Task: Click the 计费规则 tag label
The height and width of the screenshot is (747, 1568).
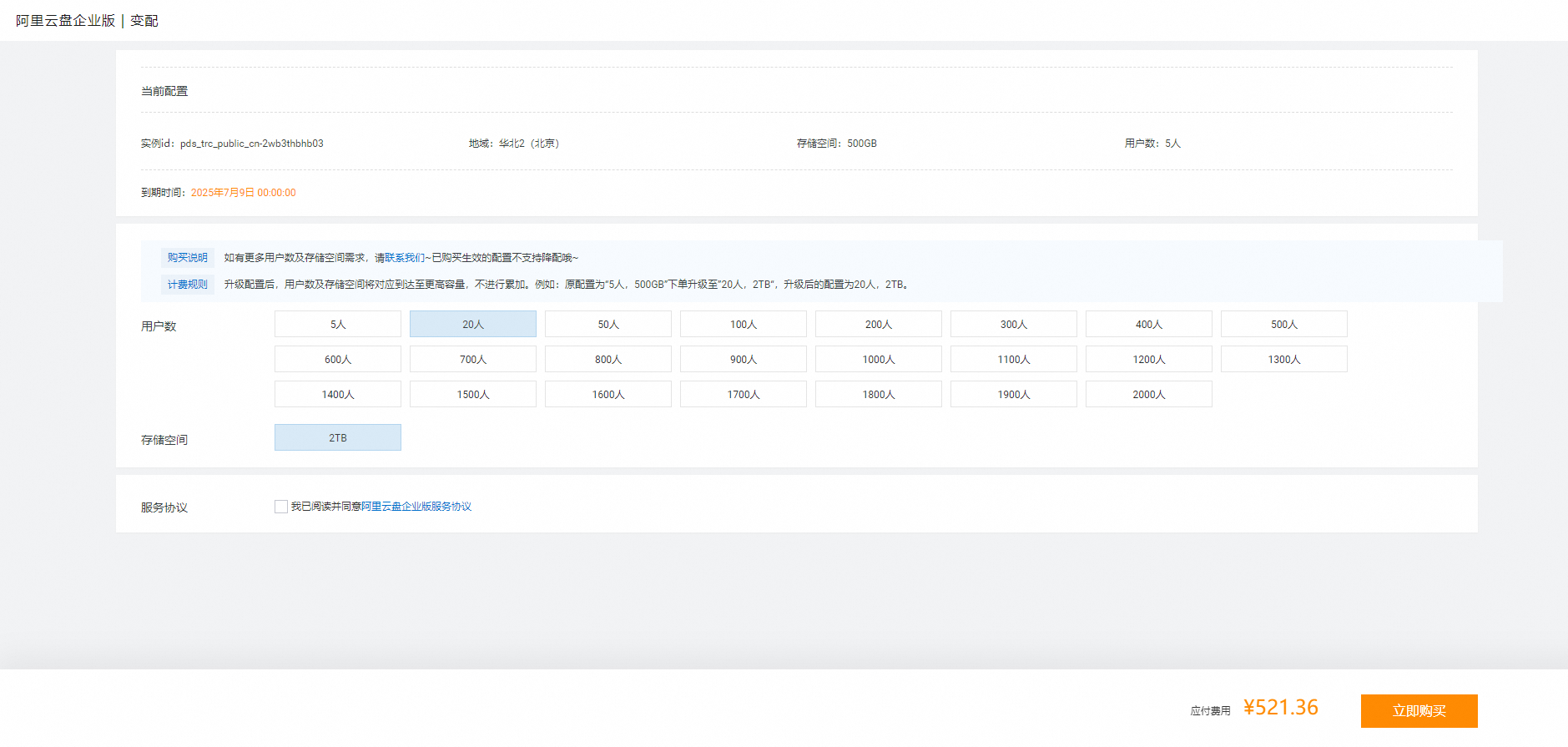Action: click(188, 285)
